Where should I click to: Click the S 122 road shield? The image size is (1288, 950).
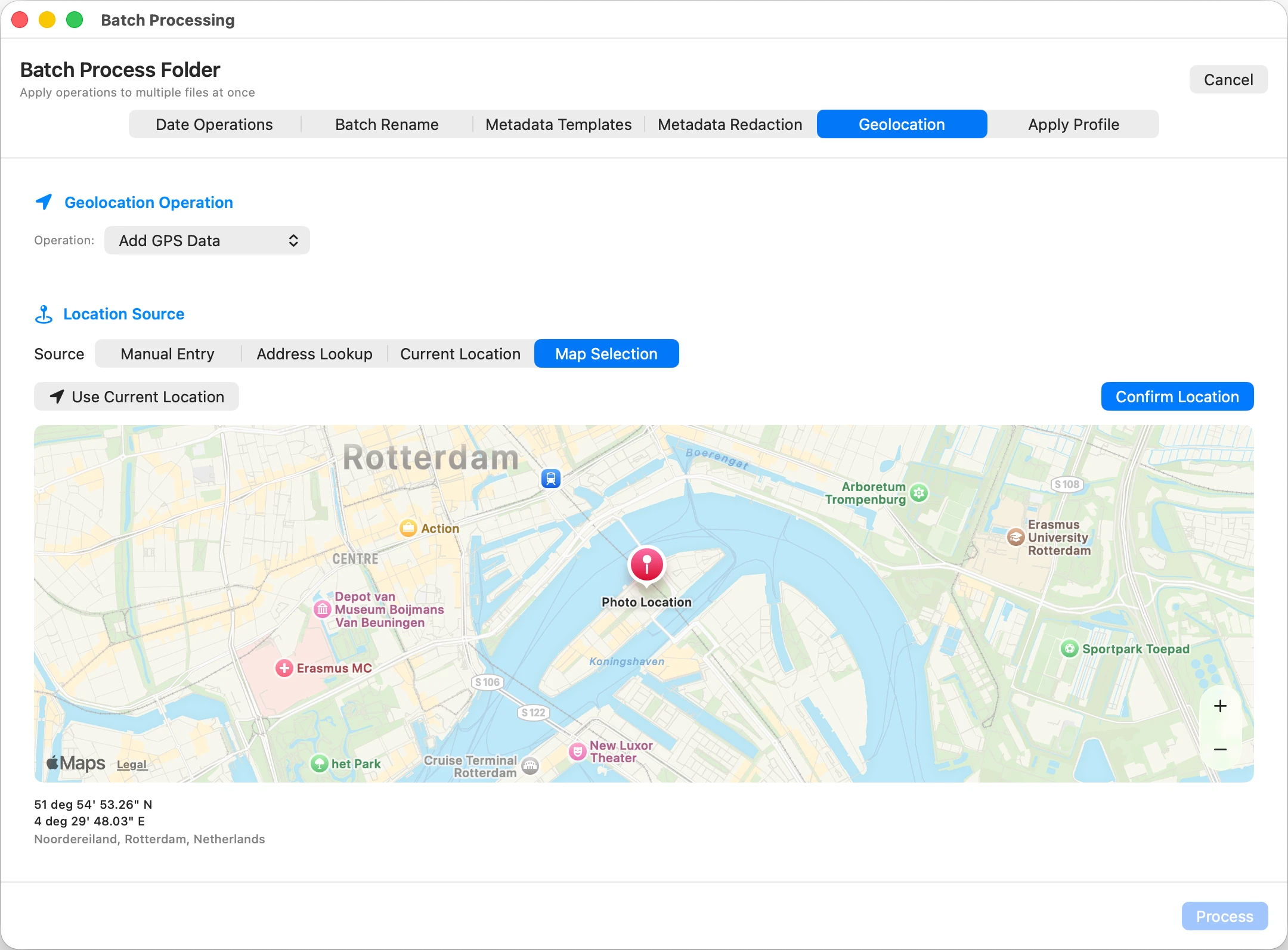533,713
